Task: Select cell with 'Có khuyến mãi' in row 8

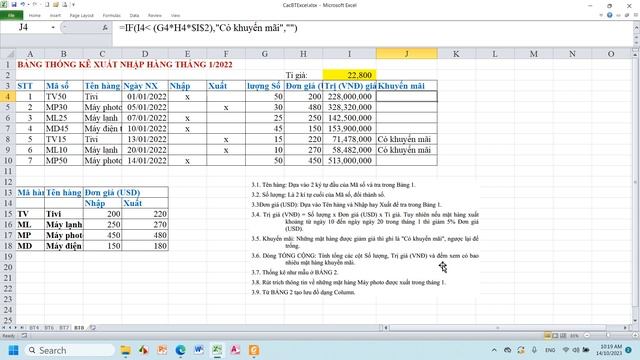Action: tap(407, 139)
